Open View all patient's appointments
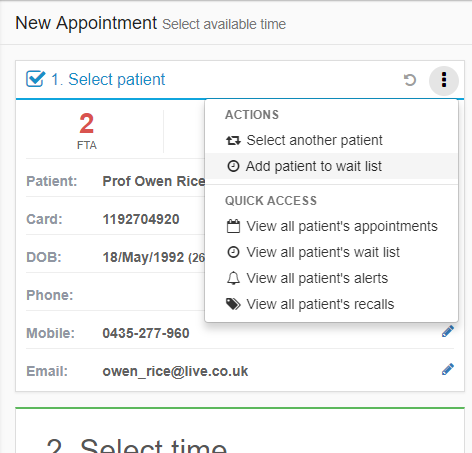Image resolution: width=472 pixels, height=453 pixels. click(x=332, y=226)
